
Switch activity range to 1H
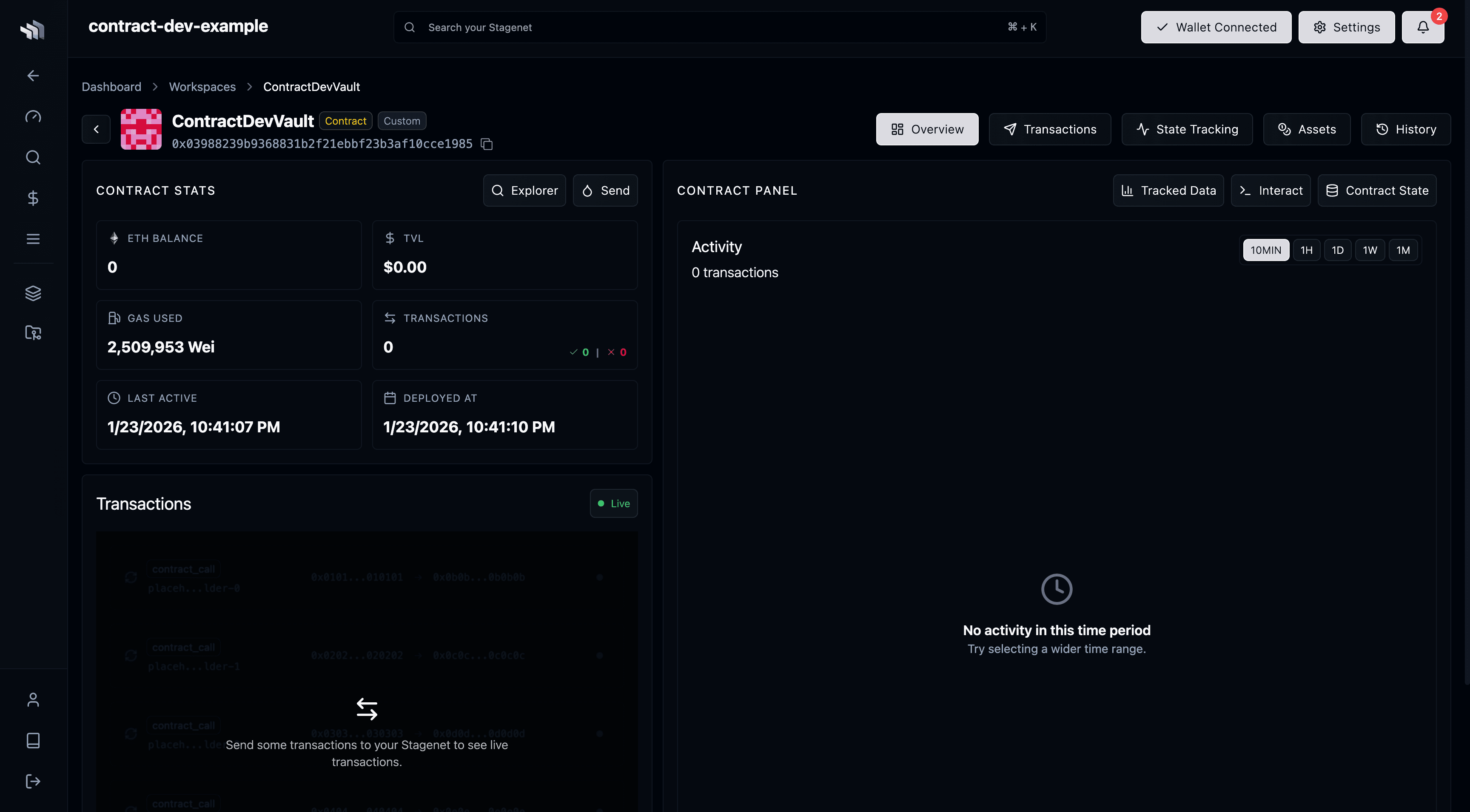(1306, 250)
